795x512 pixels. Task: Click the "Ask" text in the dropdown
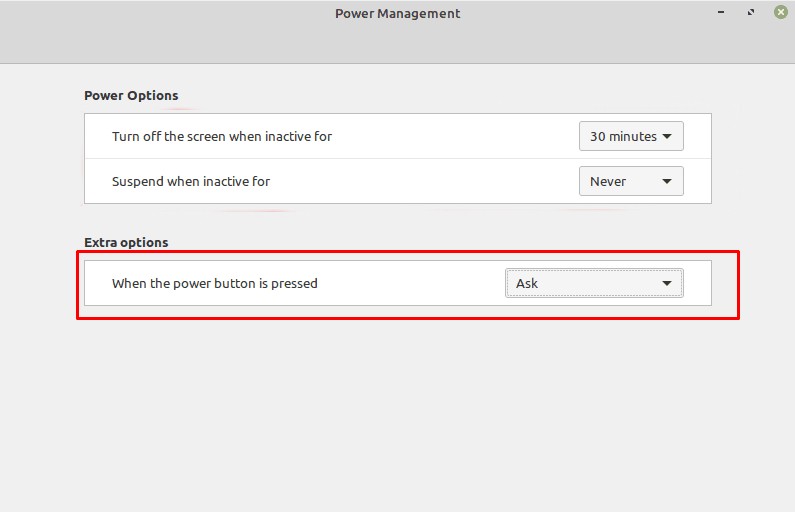tap(527, 283)
